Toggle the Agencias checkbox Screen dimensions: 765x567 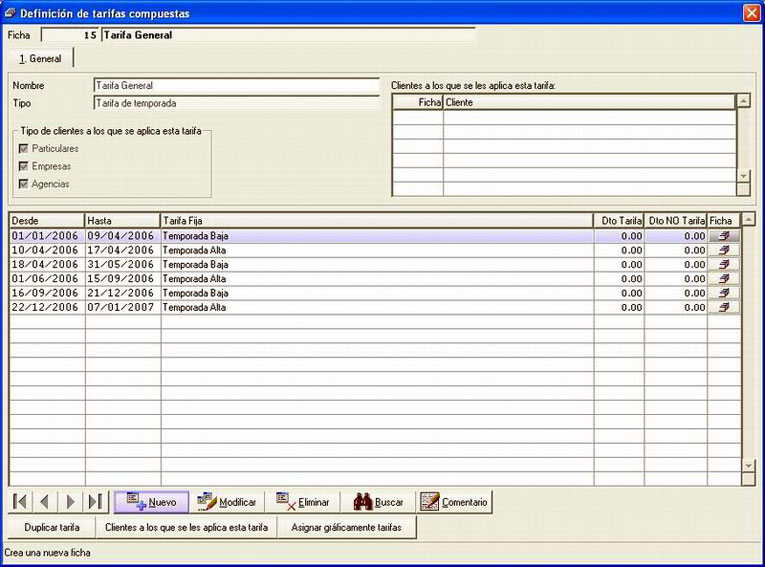pyautogui.click(x=23, y=184)
